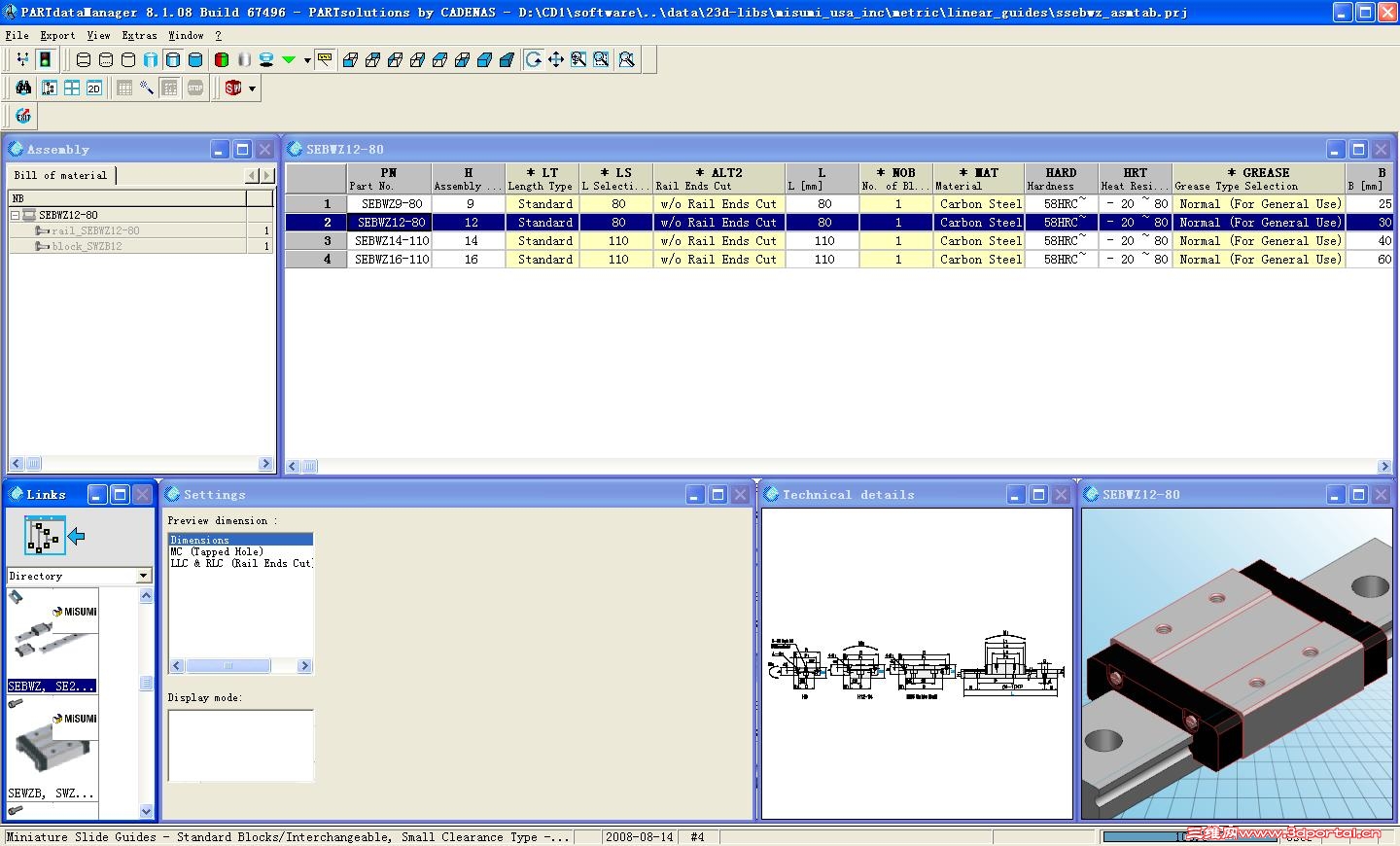Screen dimensions: 1400x846
Task: Select table row header 3
Action: (x=316, y=241)
